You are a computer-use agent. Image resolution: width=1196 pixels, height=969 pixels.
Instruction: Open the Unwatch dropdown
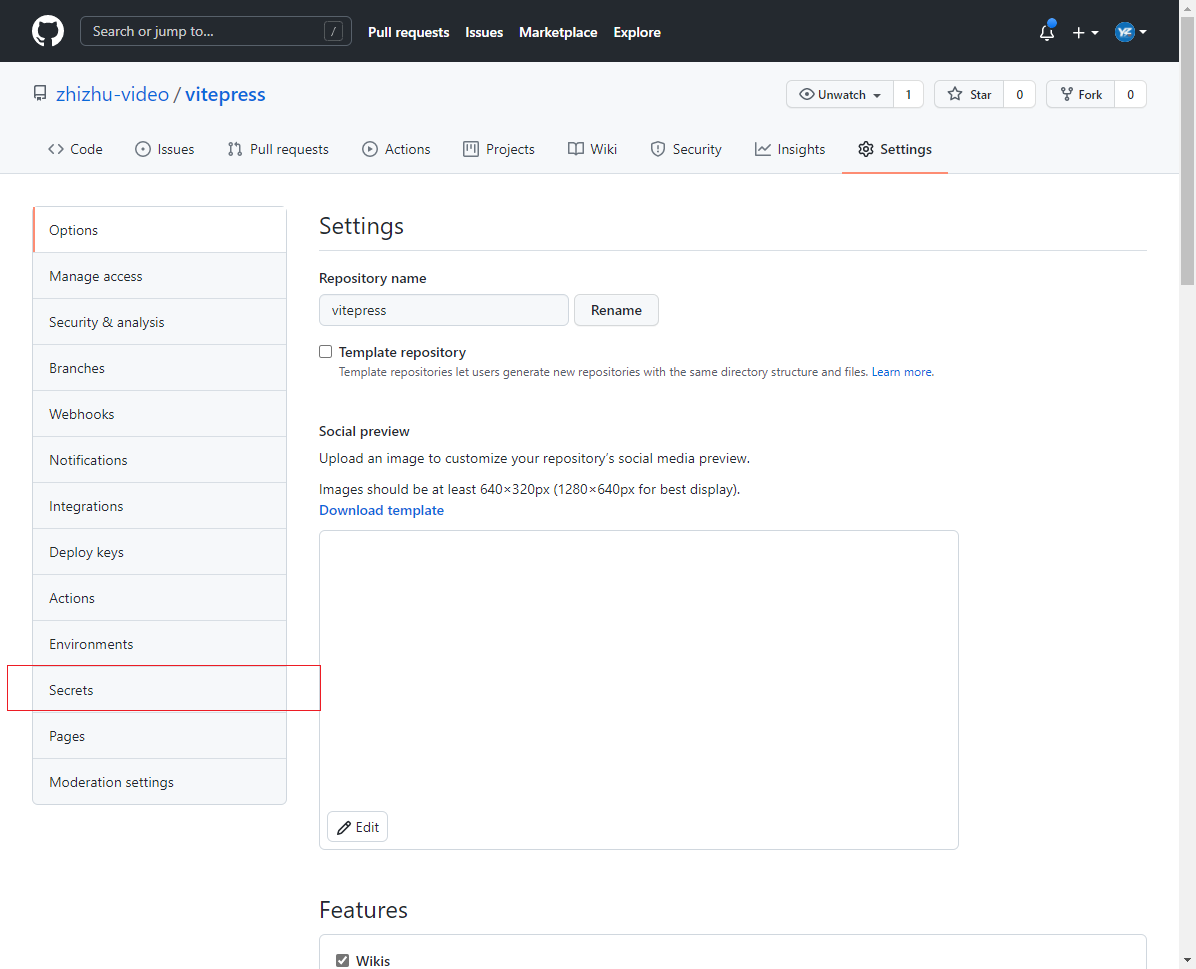pyautogui.click(x=840, y=95)
